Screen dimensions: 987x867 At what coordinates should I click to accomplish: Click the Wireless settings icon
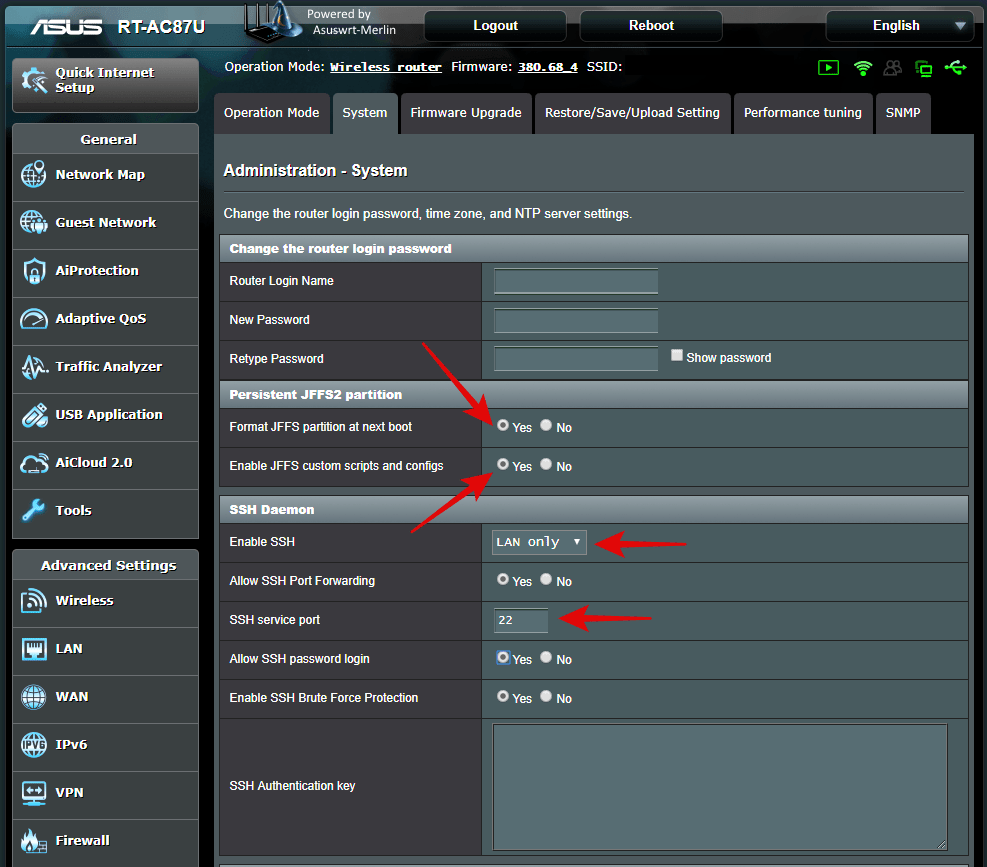coord(33,601)
